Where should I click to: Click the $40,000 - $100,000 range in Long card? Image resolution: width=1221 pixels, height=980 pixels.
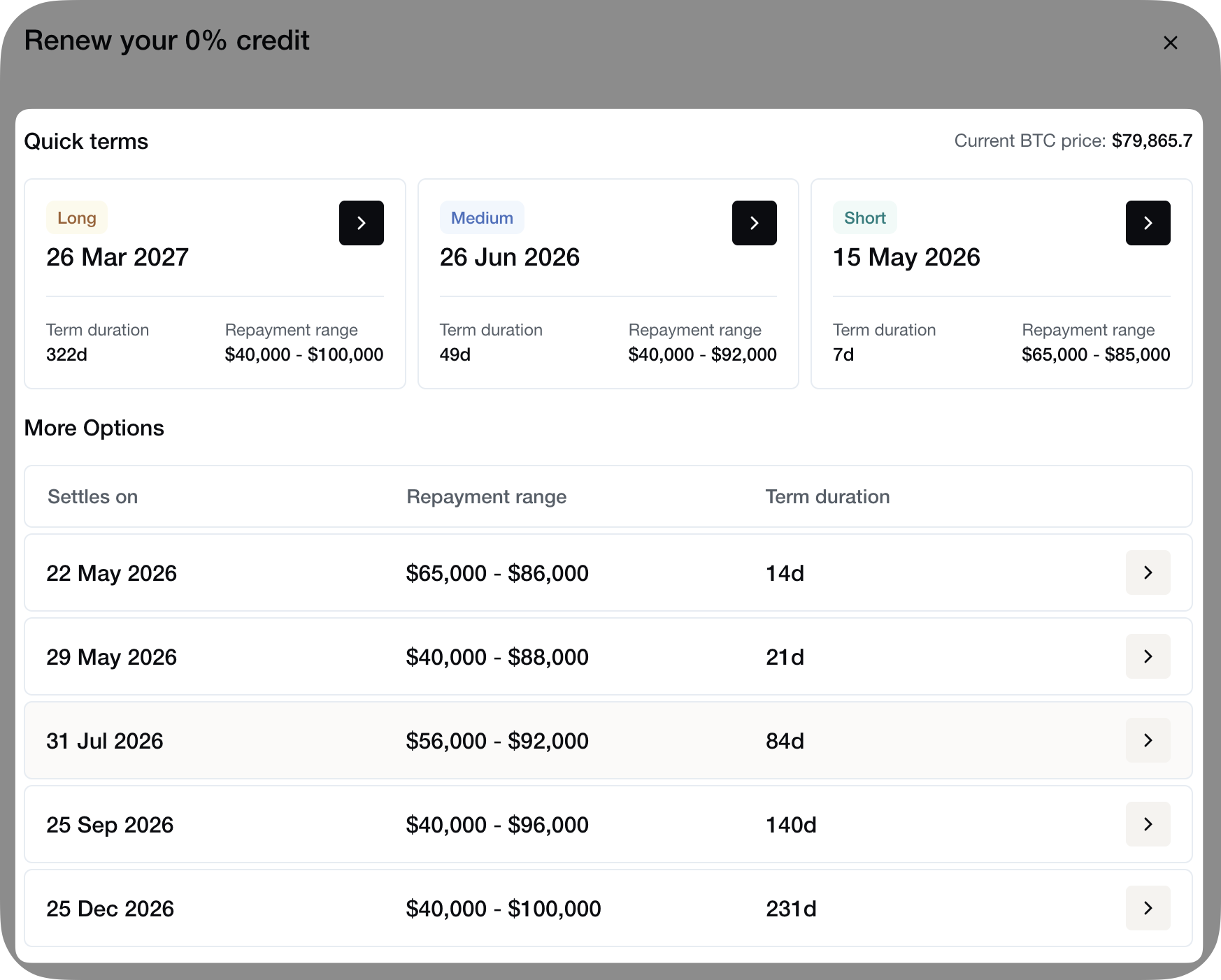tap(304, 354)
